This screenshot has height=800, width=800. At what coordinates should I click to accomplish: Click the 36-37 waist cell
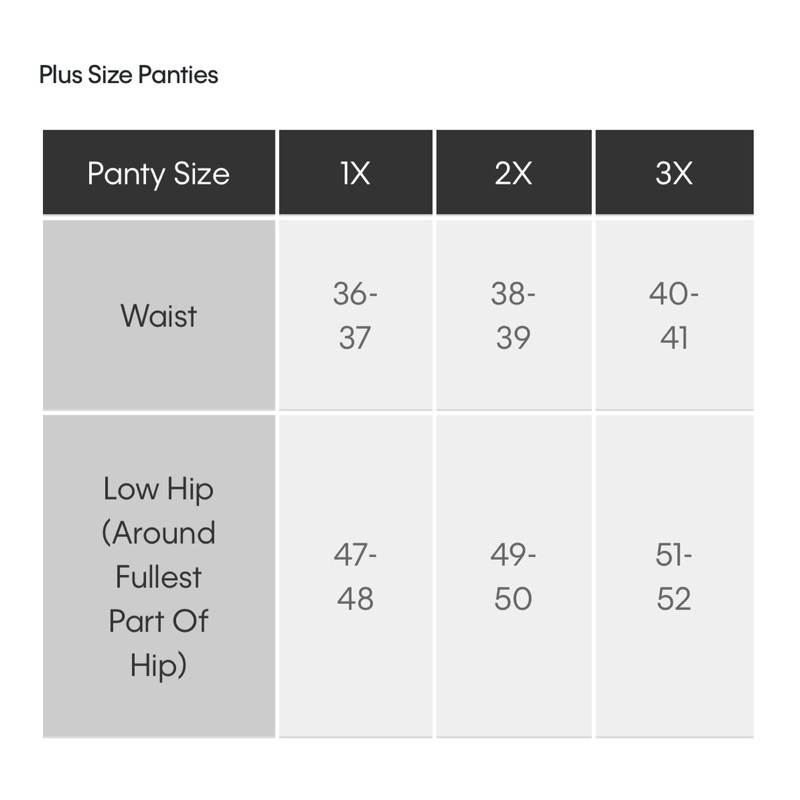tap(356, 315)
